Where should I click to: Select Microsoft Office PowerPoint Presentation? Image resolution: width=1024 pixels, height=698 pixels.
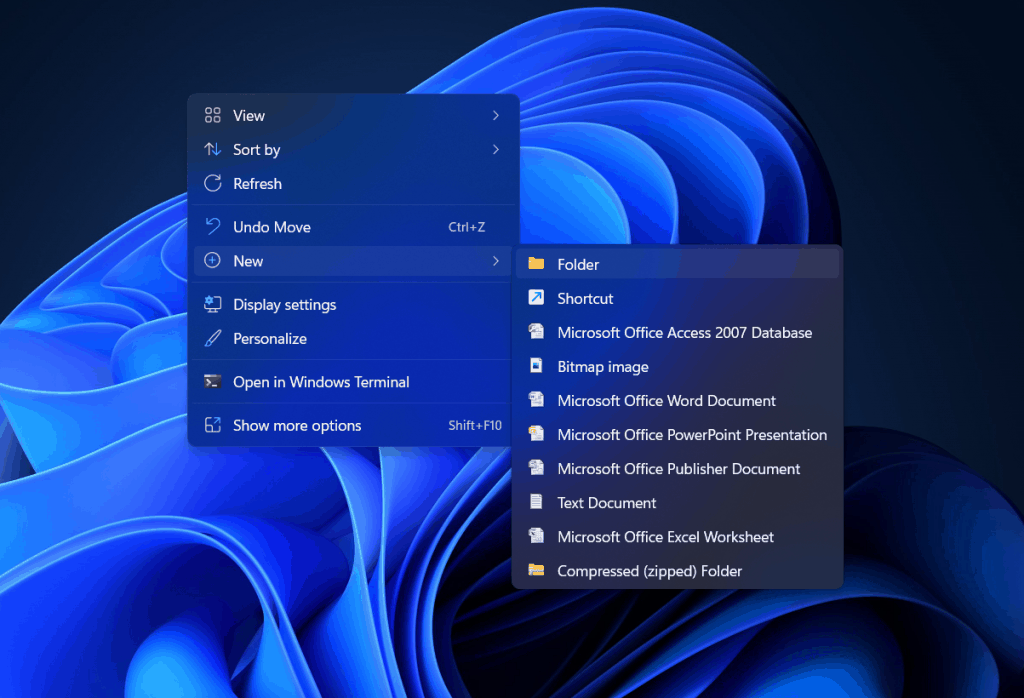[692, 435]
